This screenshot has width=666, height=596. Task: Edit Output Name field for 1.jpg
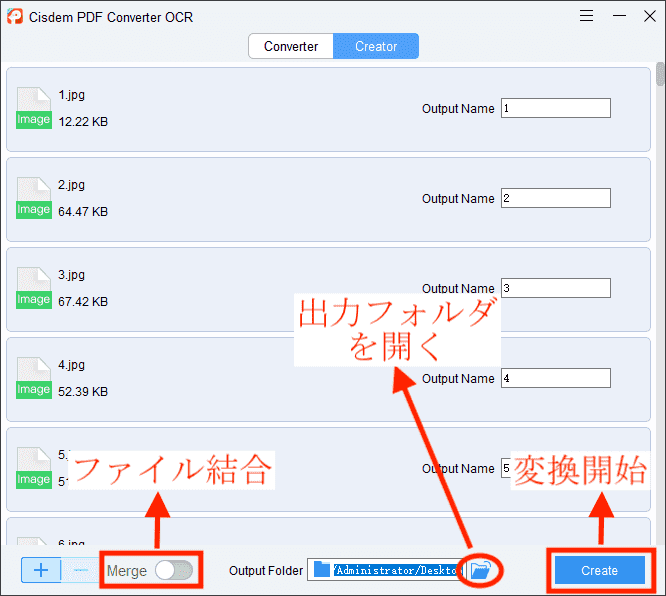pyautogui.click(x=556, y=108)
